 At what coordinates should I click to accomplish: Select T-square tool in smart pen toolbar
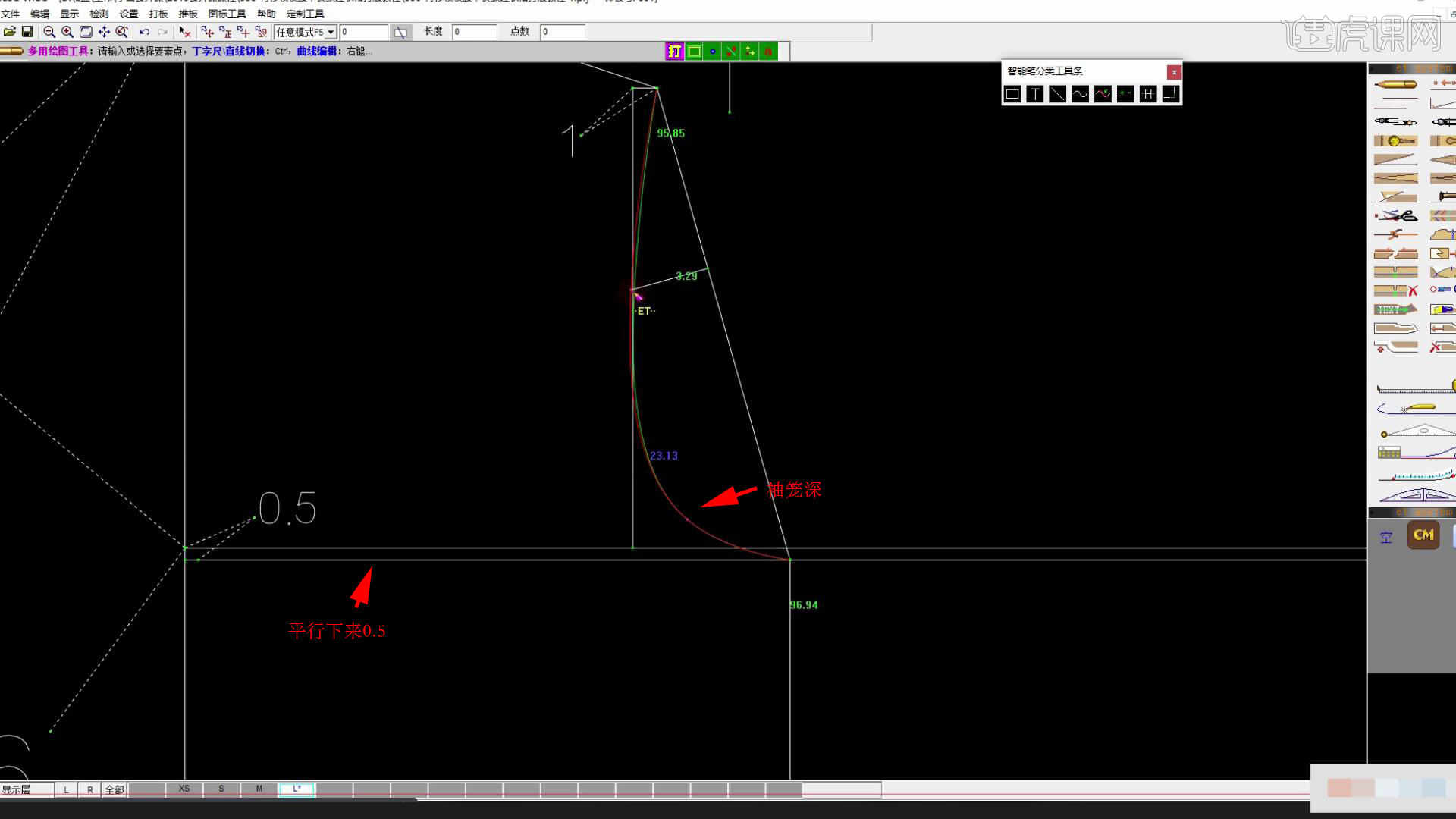(x=1035, y=94)
